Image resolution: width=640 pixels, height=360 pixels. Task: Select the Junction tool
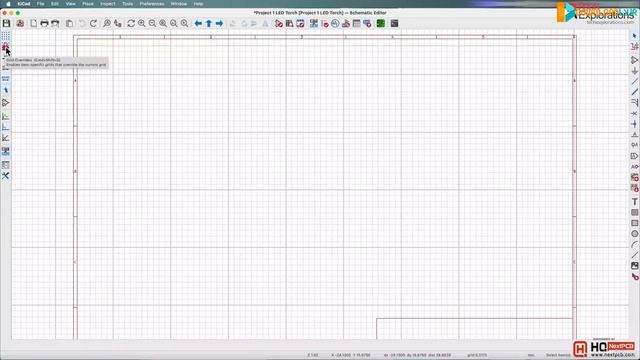pyautogui.click(x=634, y=124)
